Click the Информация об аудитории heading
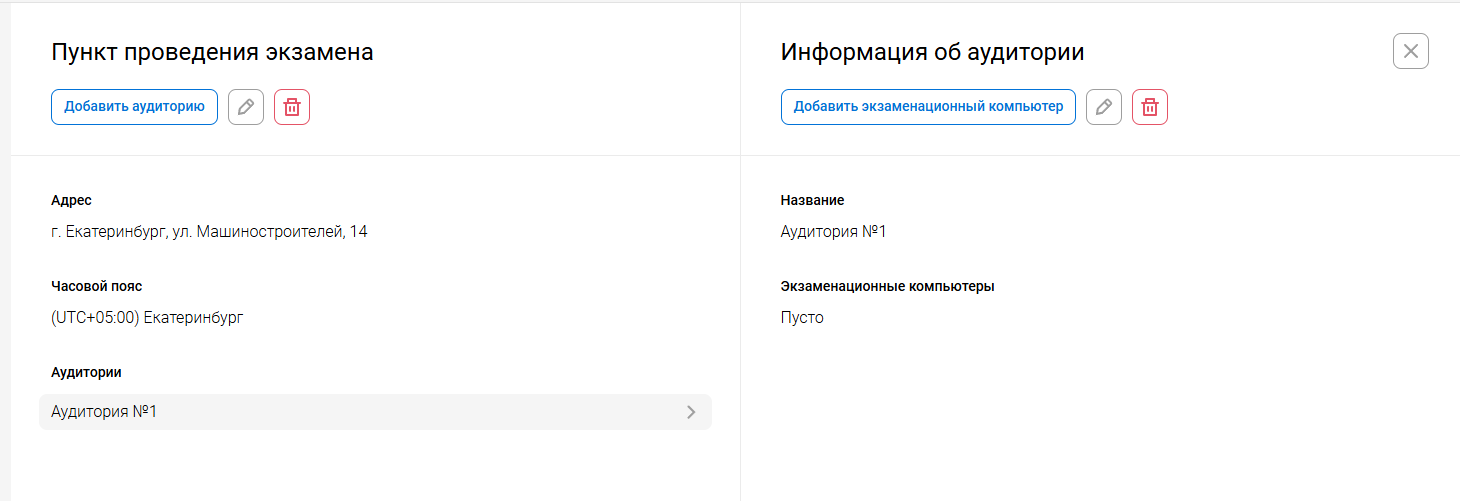 [932, 52]
